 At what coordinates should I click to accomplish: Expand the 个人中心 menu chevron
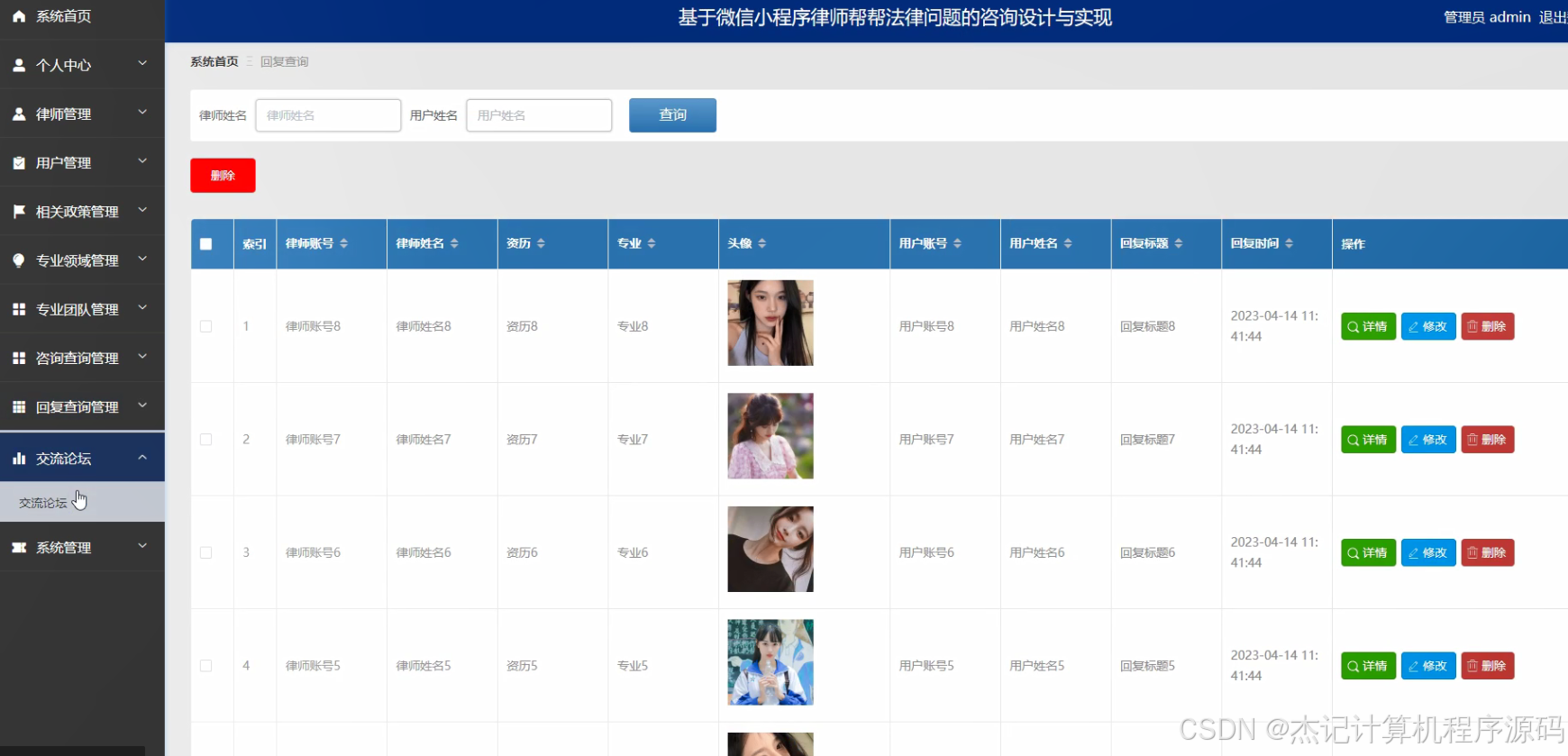tap(142, 63)
